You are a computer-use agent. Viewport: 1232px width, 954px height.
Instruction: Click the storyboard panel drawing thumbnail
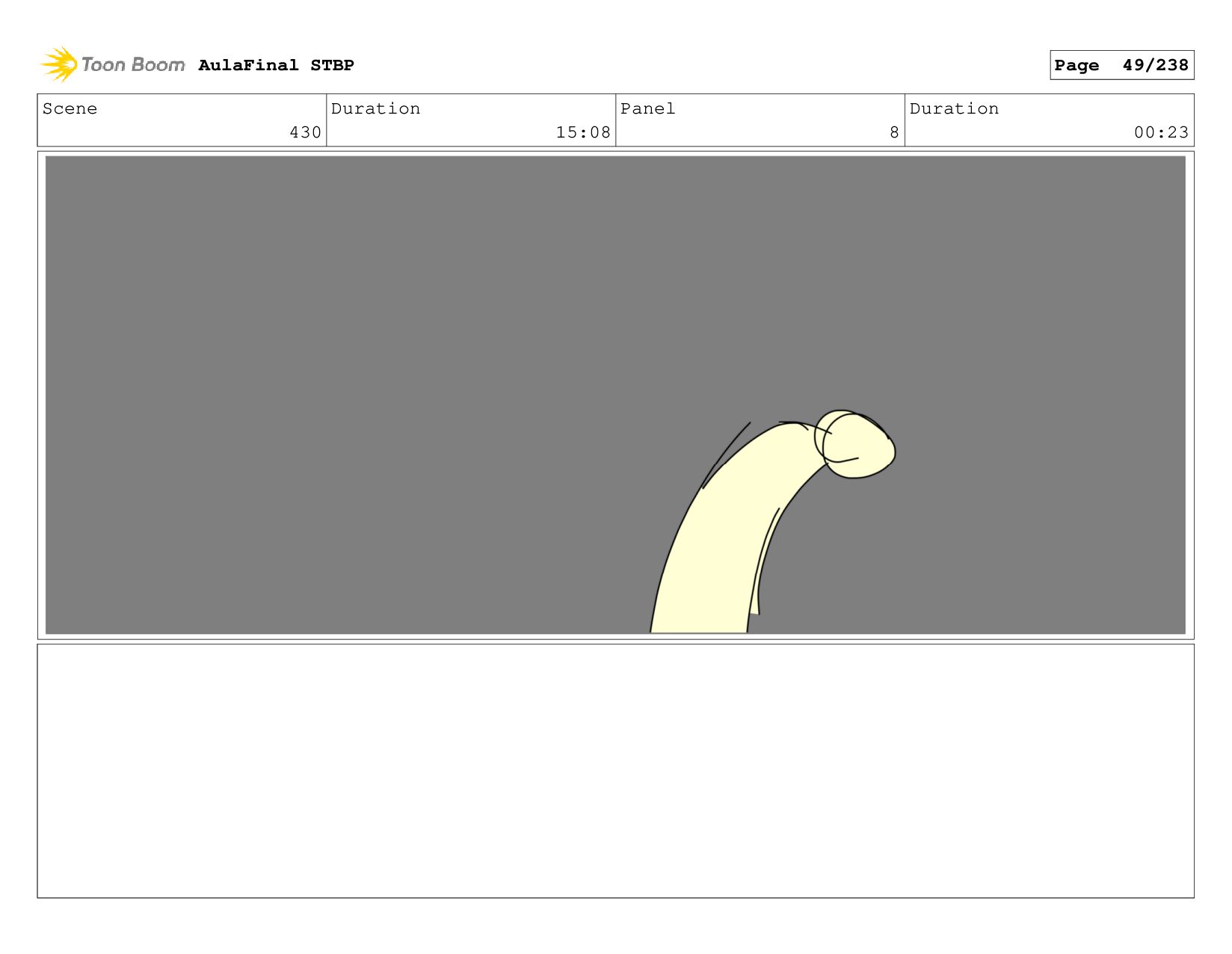tap(615, 395)
